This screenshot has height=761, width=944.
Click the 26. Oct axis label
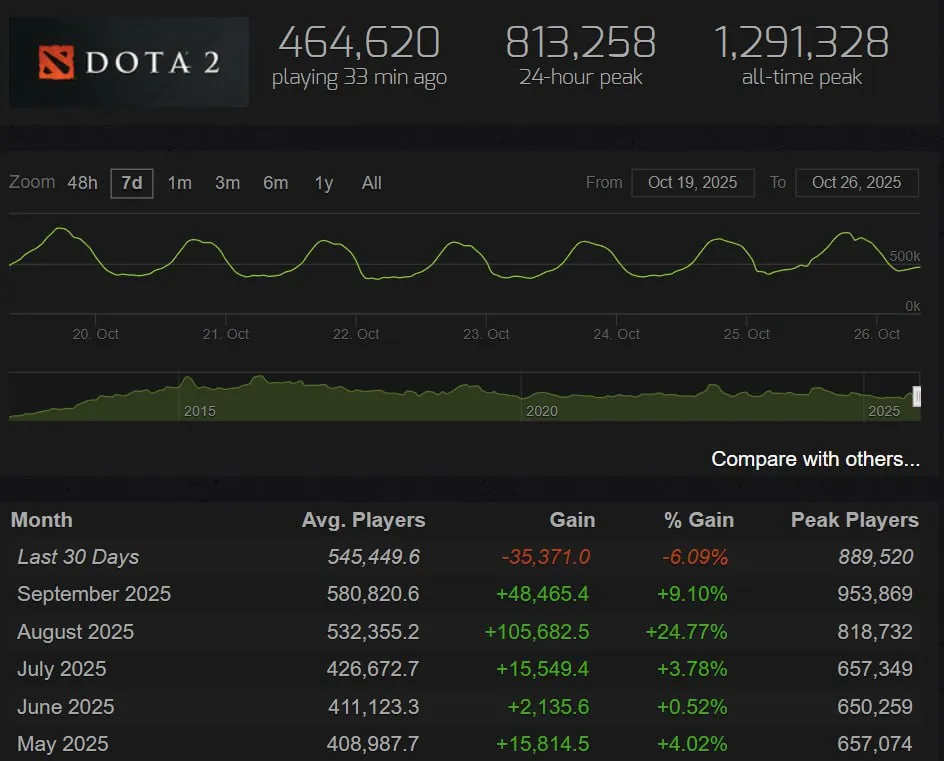(x=877, y=334)
